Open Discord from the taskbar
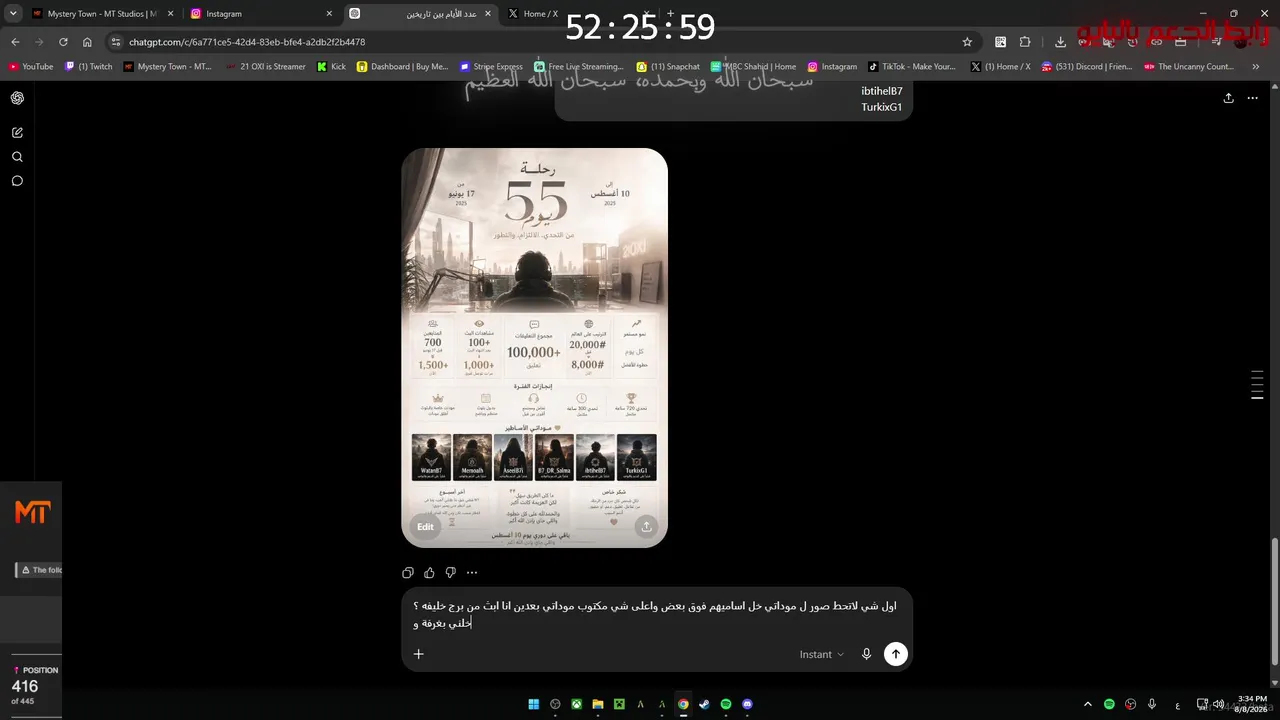This screenshot has width=1280, height=720. (x=747, y=704)
